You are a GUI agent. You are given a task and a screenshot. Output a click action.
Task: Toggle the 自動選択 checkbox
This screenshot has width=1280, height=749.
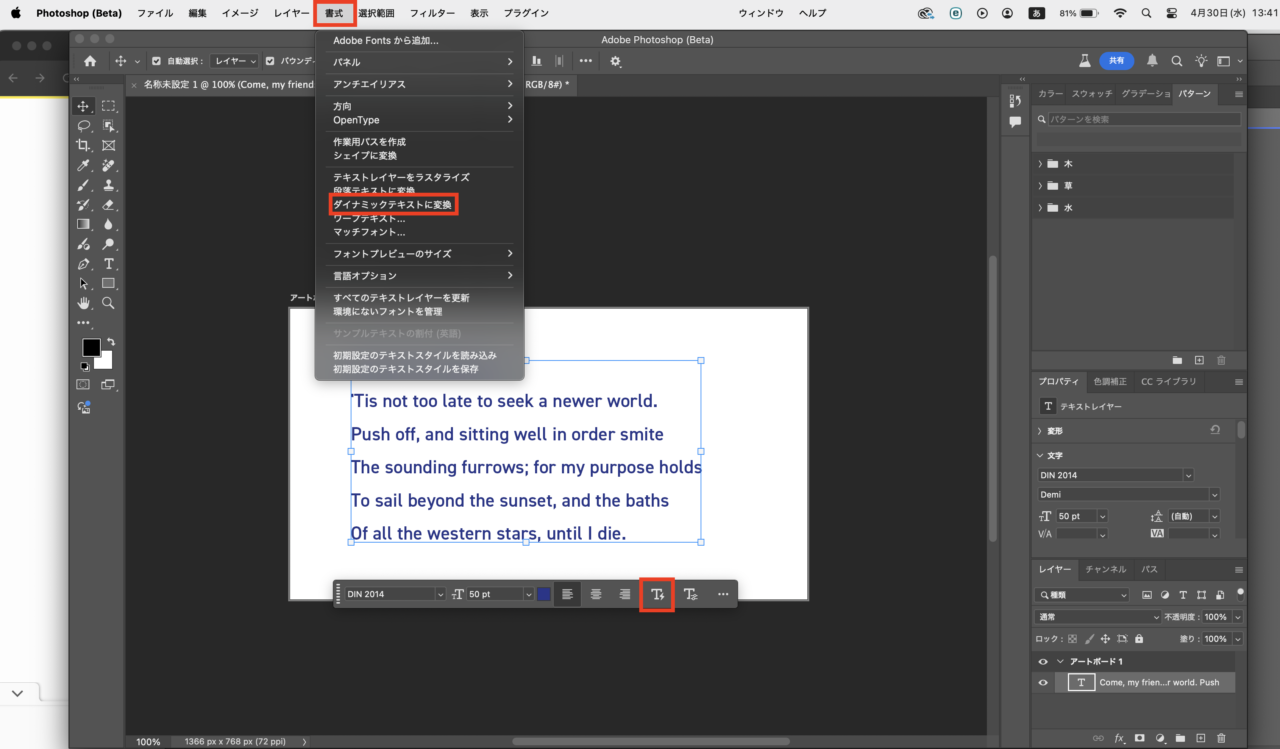pos(155,61)
